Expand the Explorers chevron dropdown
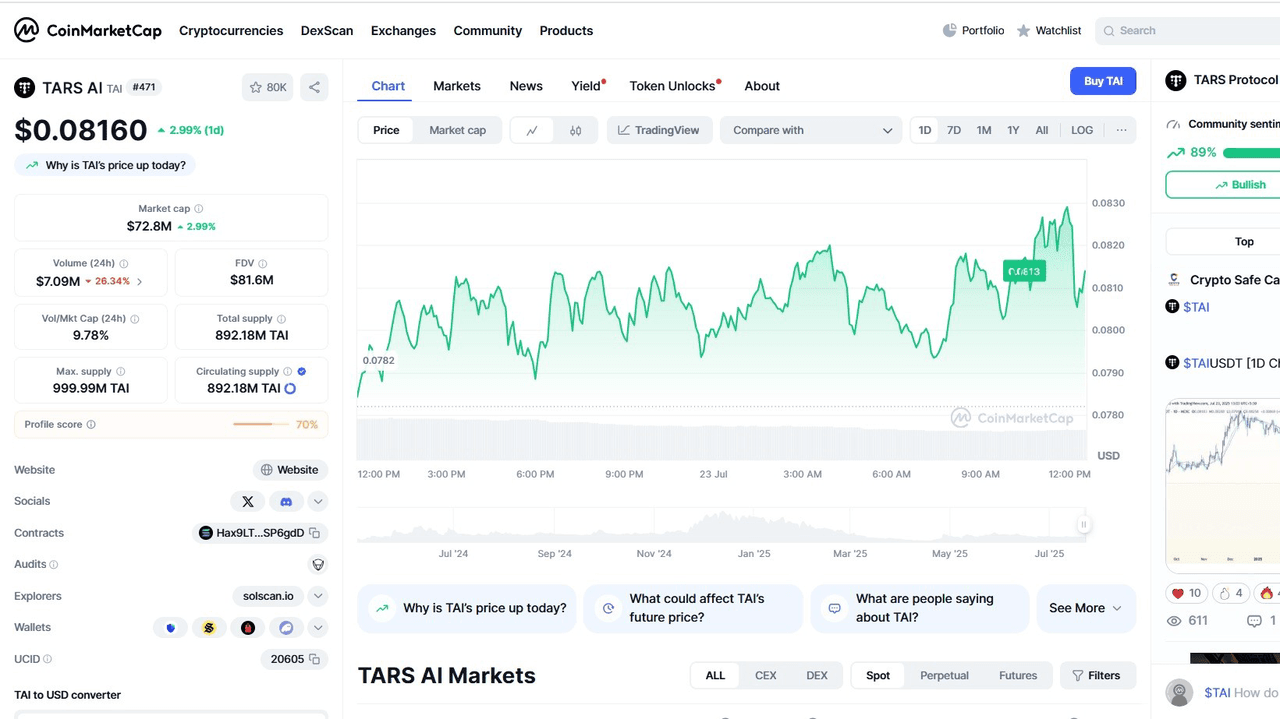This screenshot has height=719, width=1280. click(x=318, y=596)
